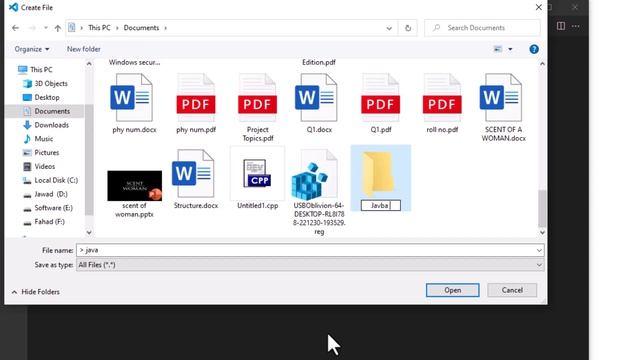Change the view layout icon

coord(498,49)
